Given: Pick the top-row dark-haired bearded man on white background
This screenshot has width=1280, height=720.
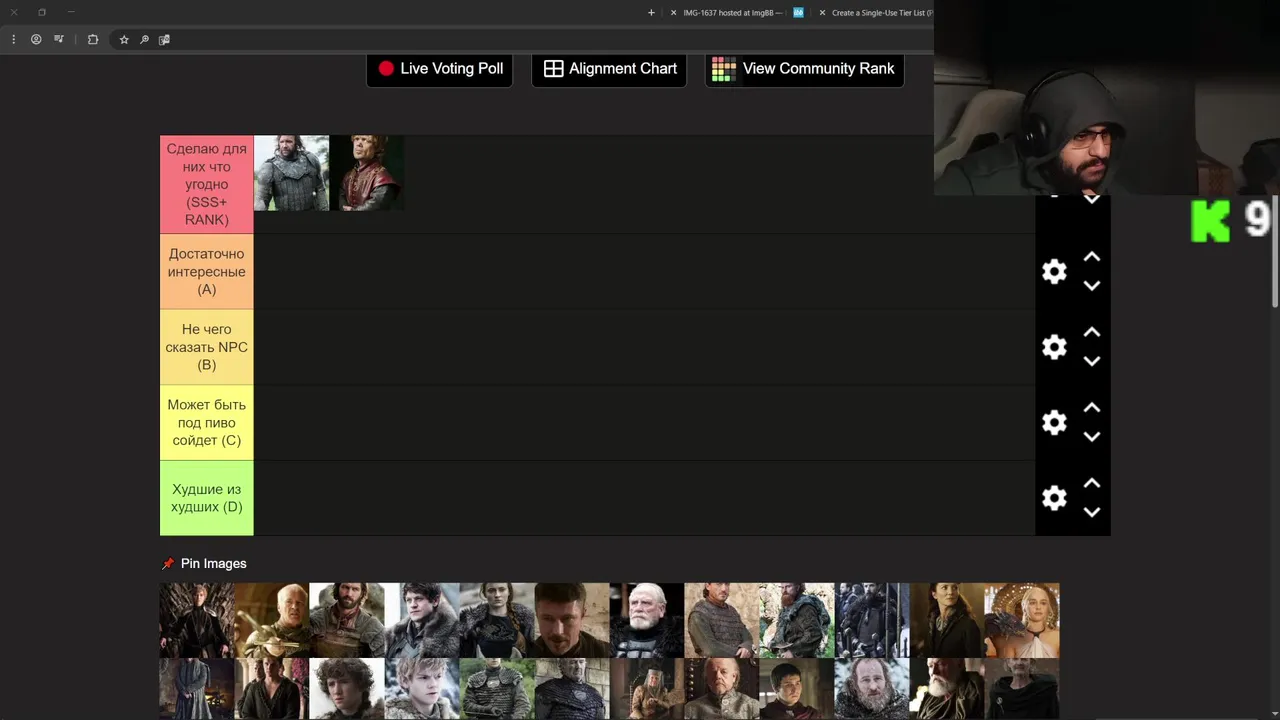Looking at the screenshot, I should tap(347, 620).
